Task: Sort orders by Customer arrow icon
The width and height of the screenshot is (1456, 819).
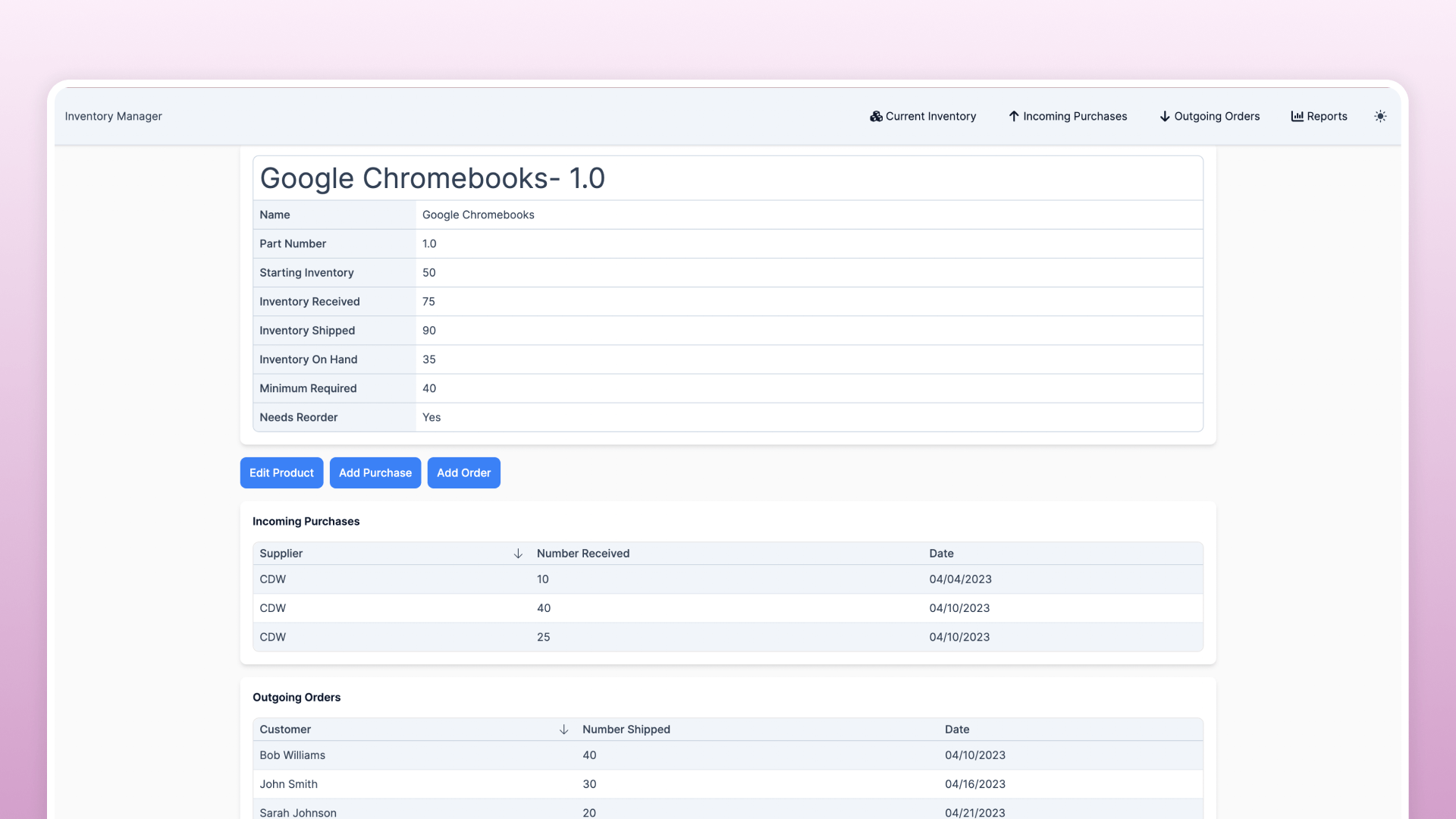Action: click(563, 730)
